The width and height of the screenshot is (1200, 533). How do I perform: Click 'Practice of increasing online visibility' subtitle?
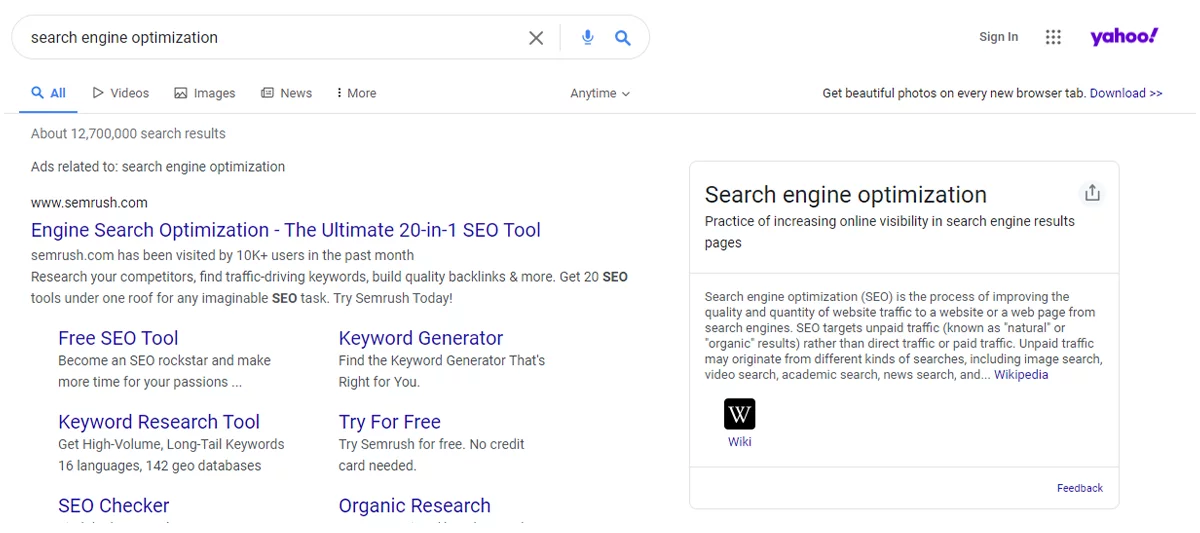[x=890, y=232]
